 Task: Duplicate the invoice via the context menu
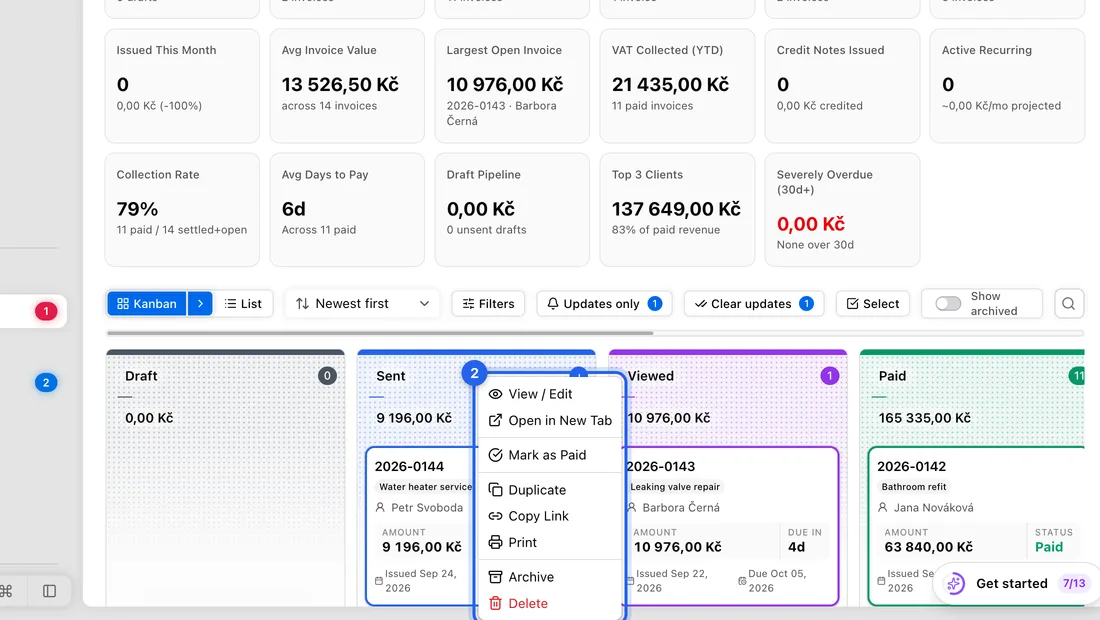tap(550, 490)
